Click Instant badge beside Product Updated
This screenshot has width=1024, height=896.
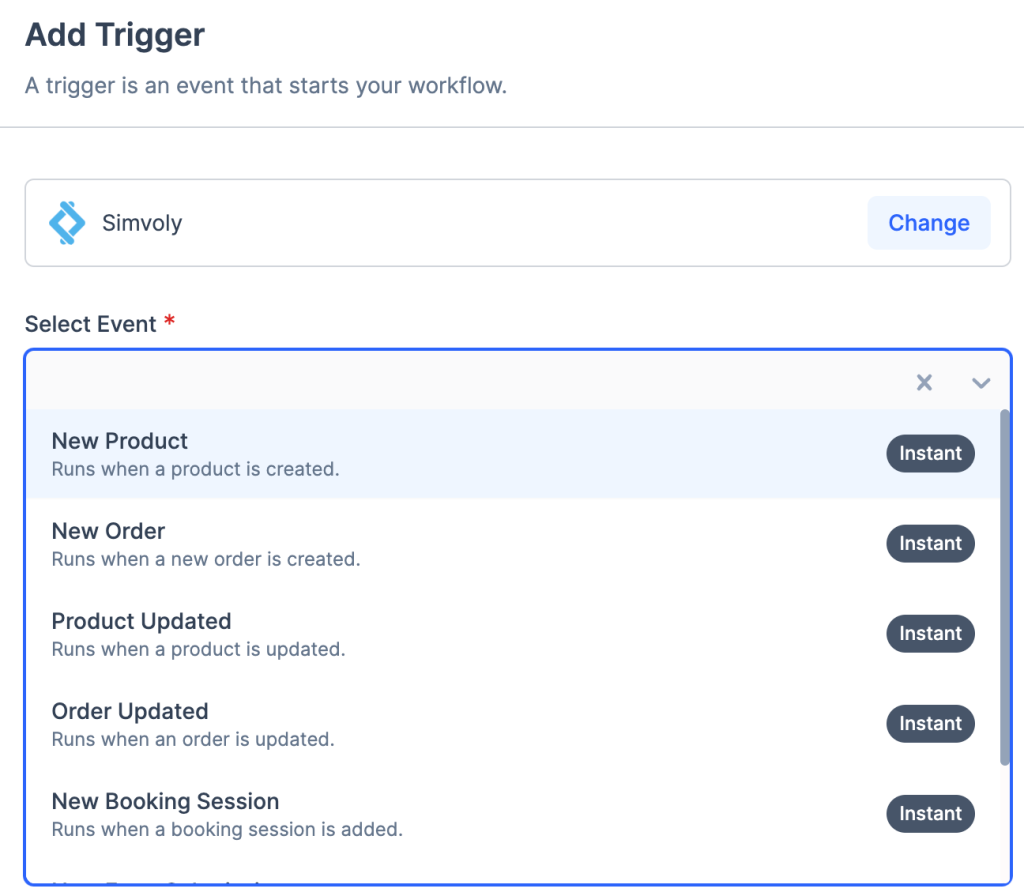click(x=930, y=633)
